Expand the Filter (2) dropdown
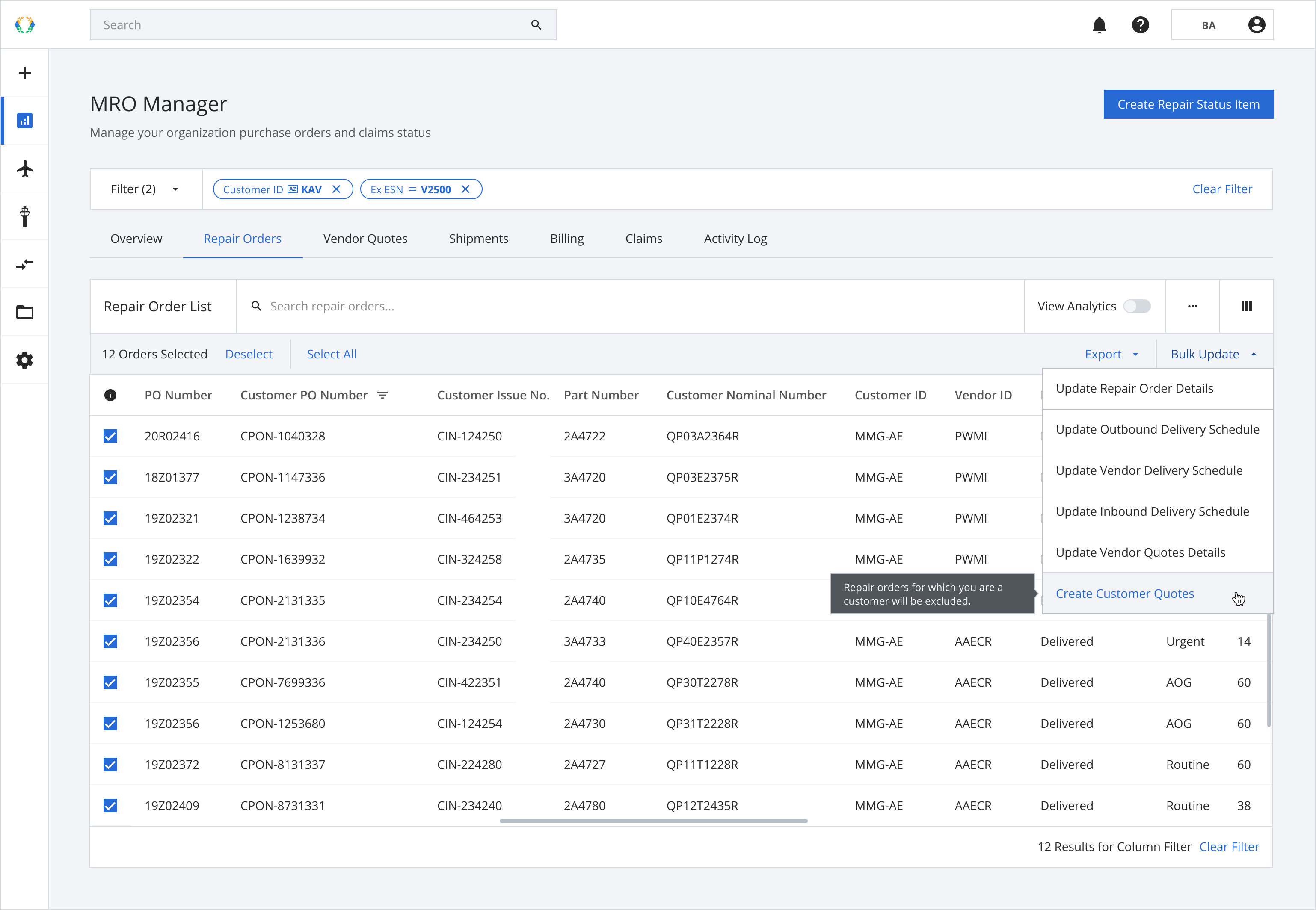Viewport: 1316px width, 910px height. (x=146, y=189)
